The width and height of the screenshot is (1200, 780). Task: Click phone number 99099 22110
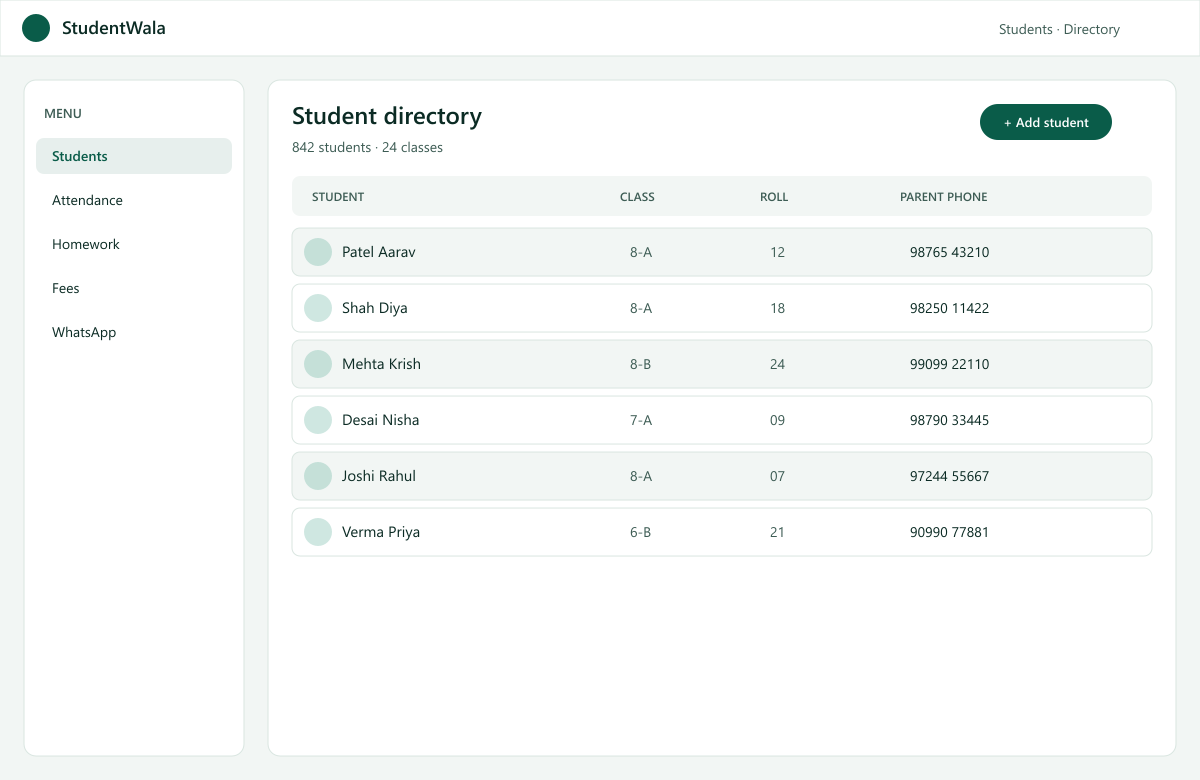(950, 364)
